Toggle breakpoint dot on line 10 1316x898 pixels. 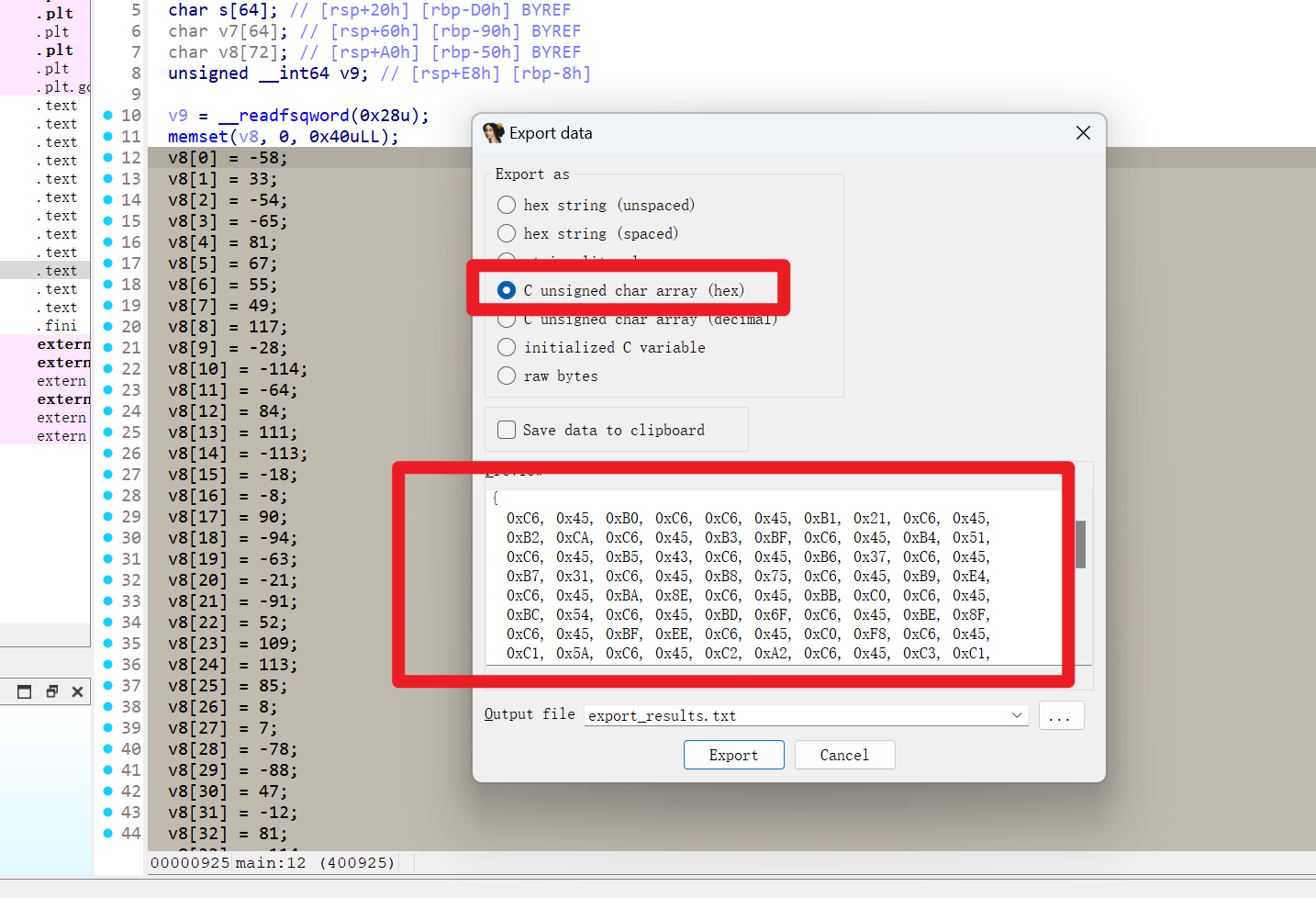coord(107,115)
